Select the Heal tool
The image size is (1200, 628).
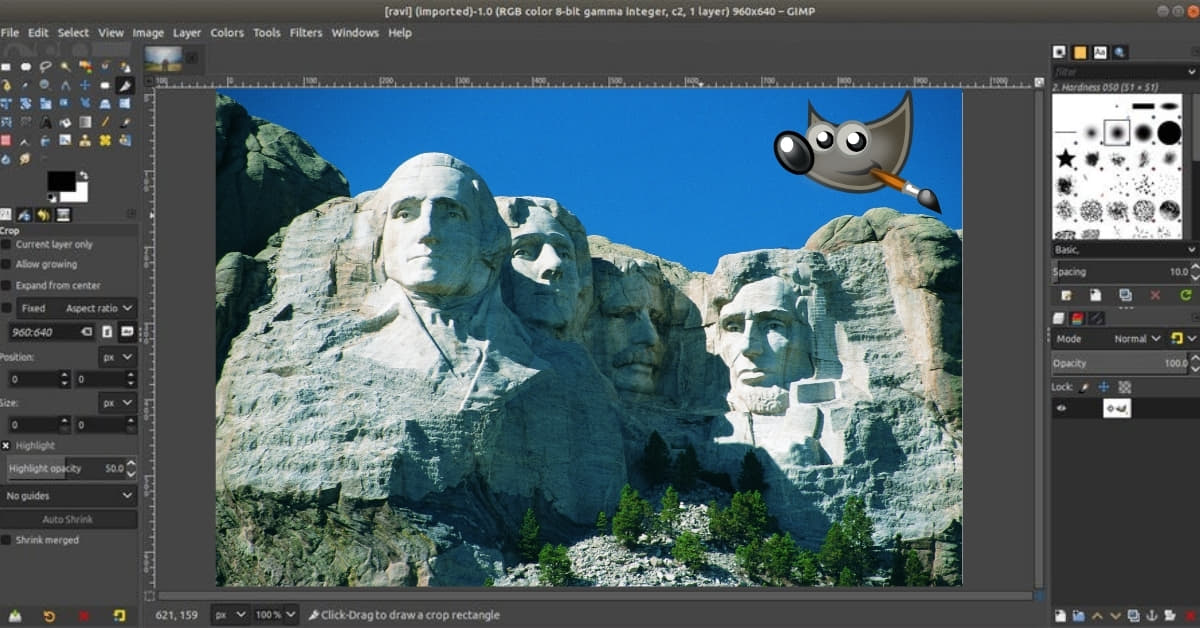[x=105, y=141]
